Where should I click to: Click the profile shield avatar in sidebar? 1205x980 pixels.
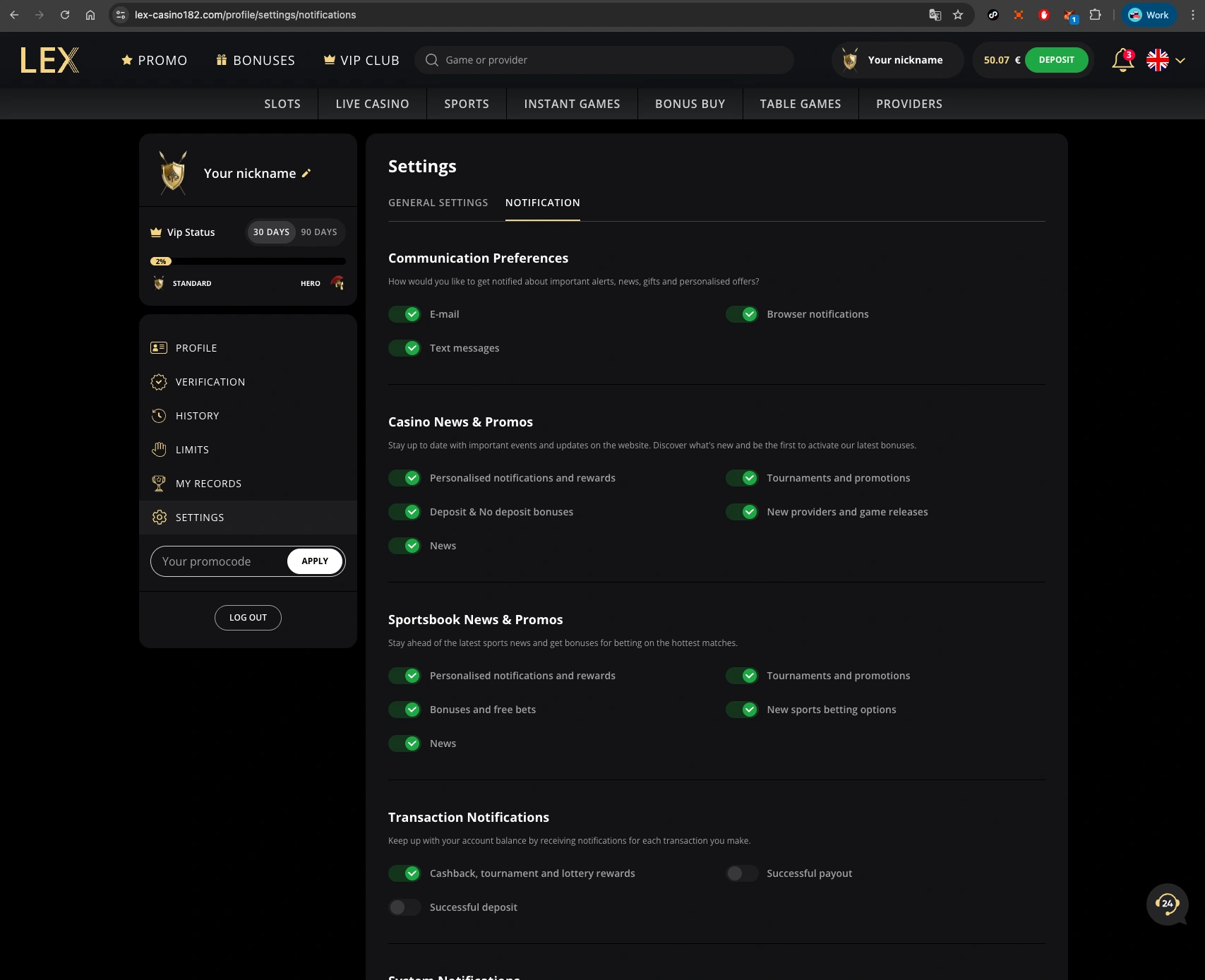(x=173, y=173)
